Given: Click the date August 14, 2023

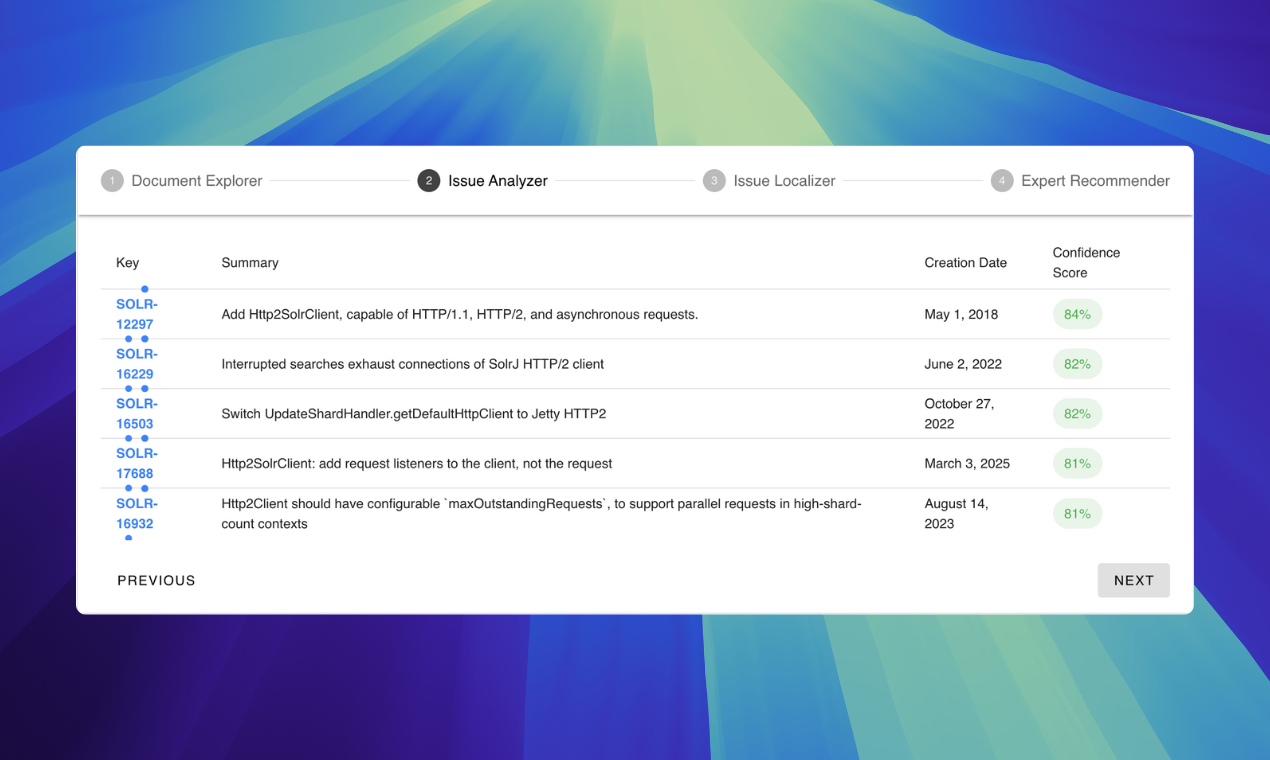Looking at the screenshot, I should pos(956,514).
